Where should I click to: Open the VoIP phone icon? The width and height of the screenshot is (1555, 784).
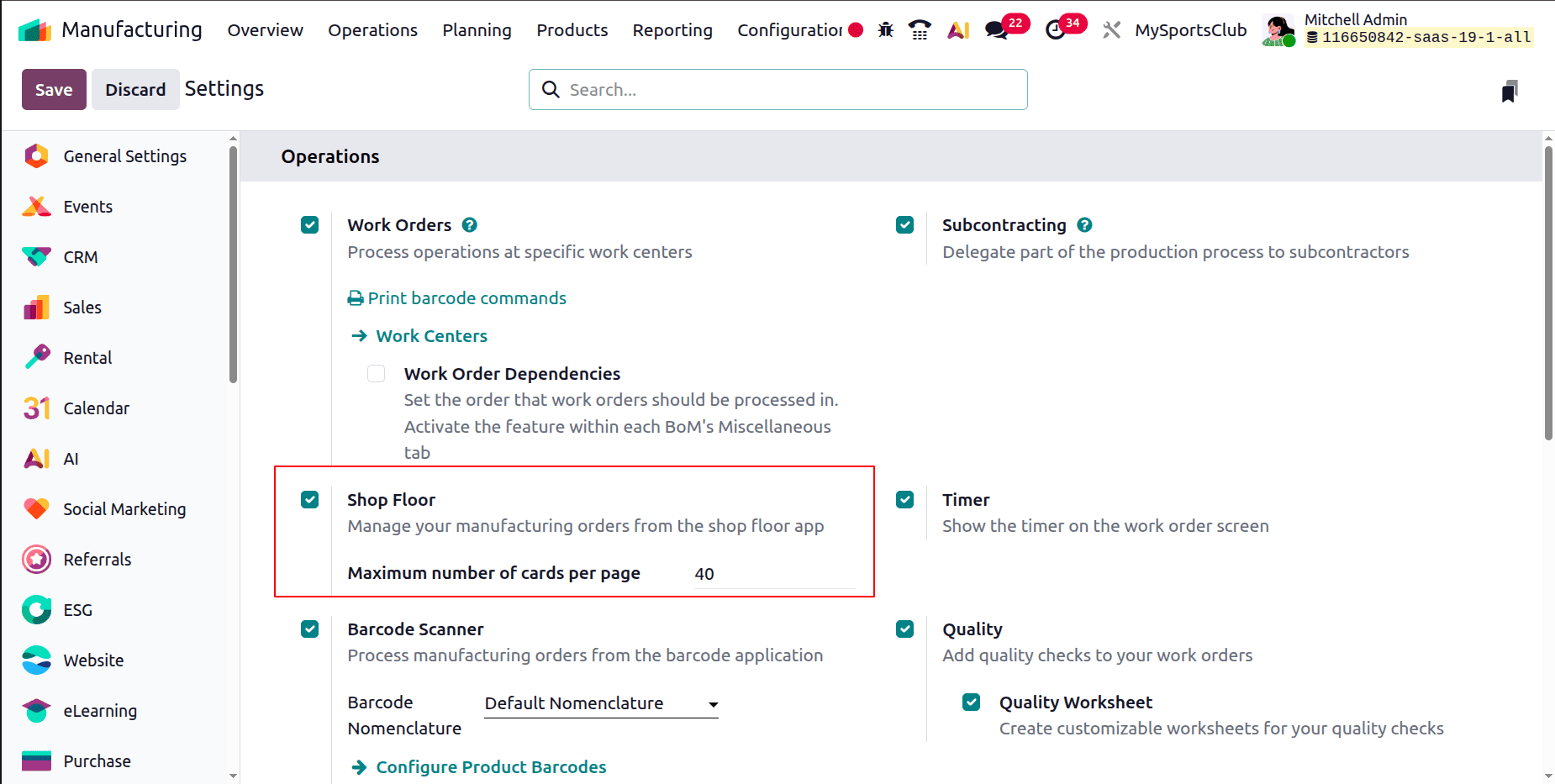(x=920, y=30)
